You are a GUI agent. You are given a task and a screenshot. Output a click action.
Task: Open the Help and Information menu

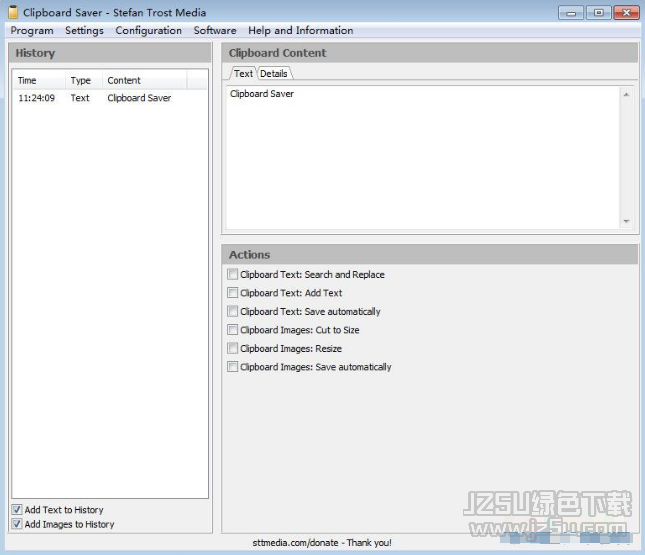301,30
